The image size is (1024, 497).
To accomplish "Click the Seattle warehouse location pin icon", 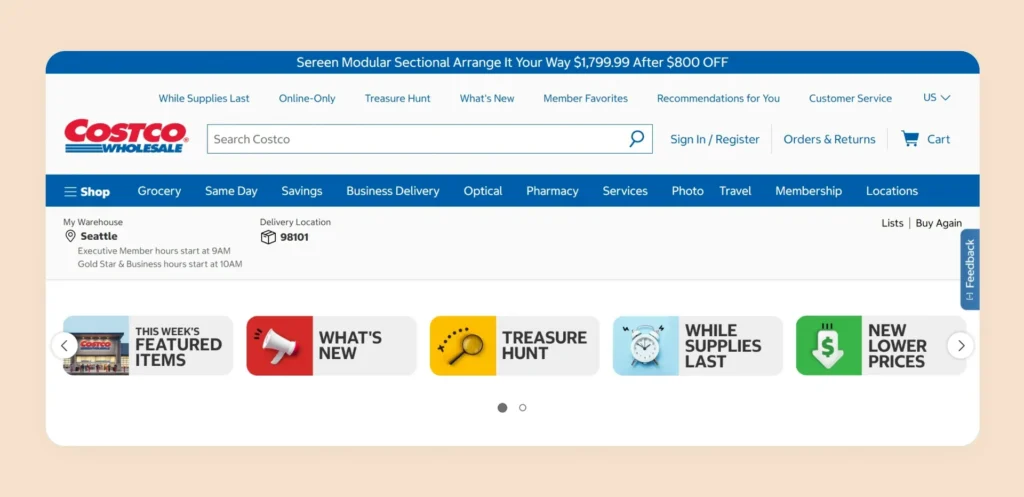I will (71, 236).
